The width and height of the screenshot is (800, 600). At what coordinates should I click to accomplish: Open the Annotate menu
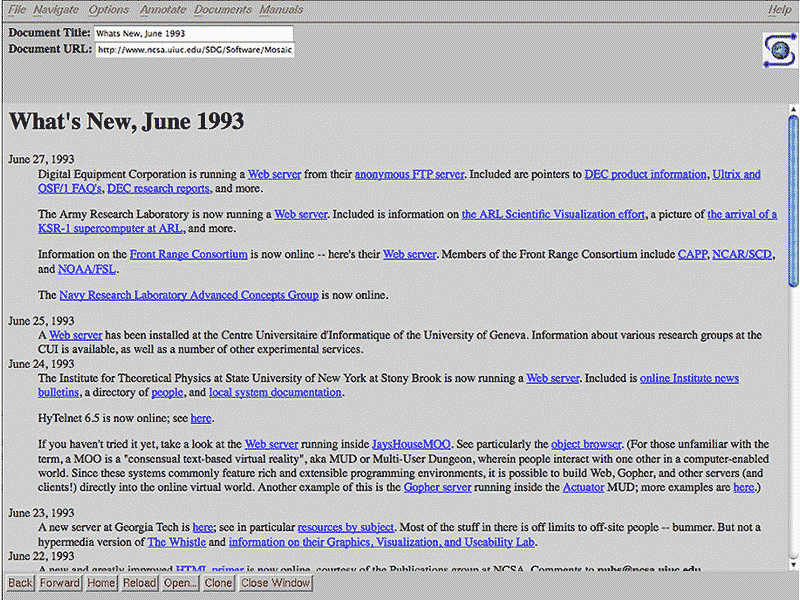[161, 10]
